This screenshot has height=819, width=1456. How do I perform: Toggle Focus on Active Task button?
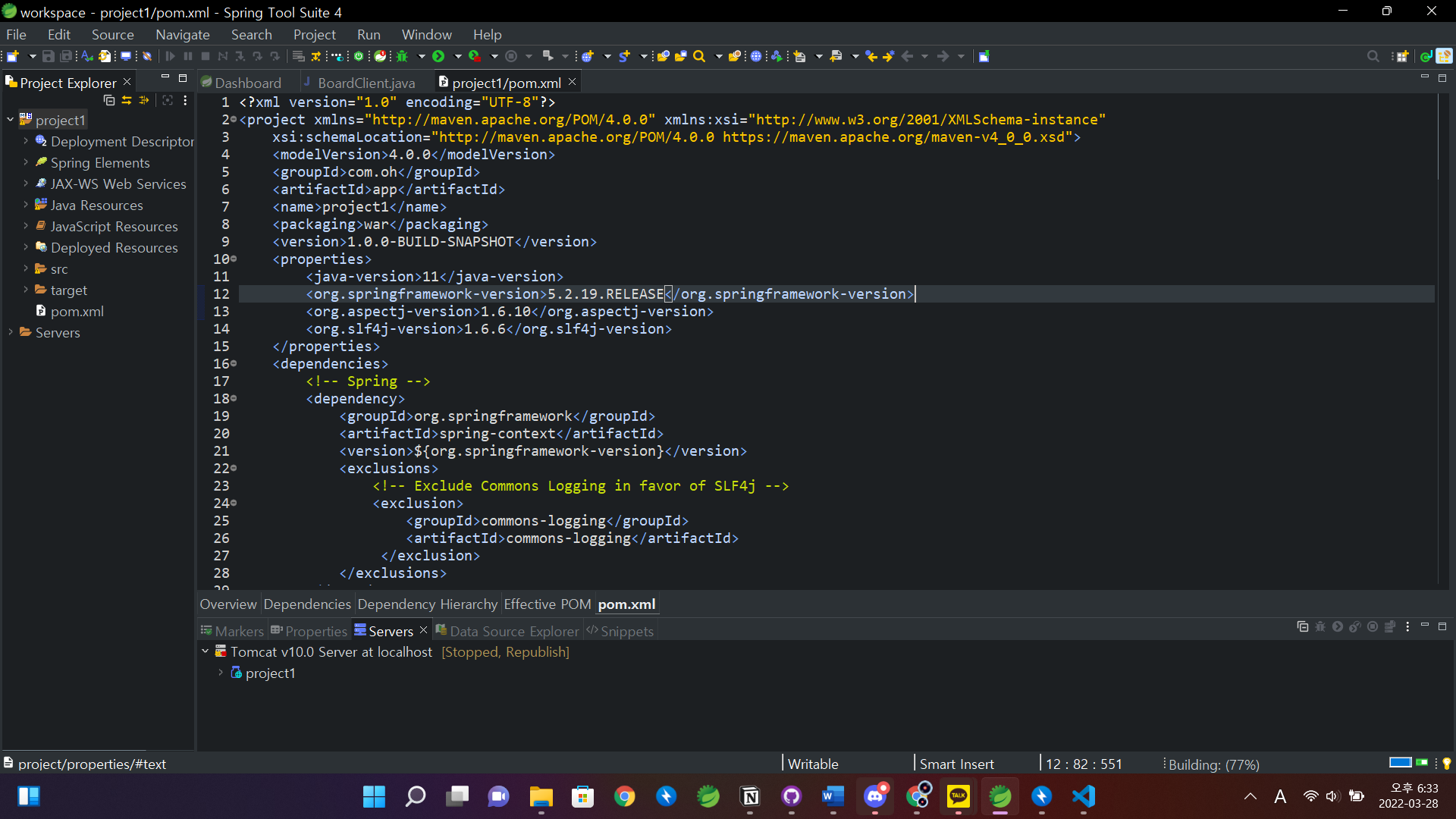(168, 100)
